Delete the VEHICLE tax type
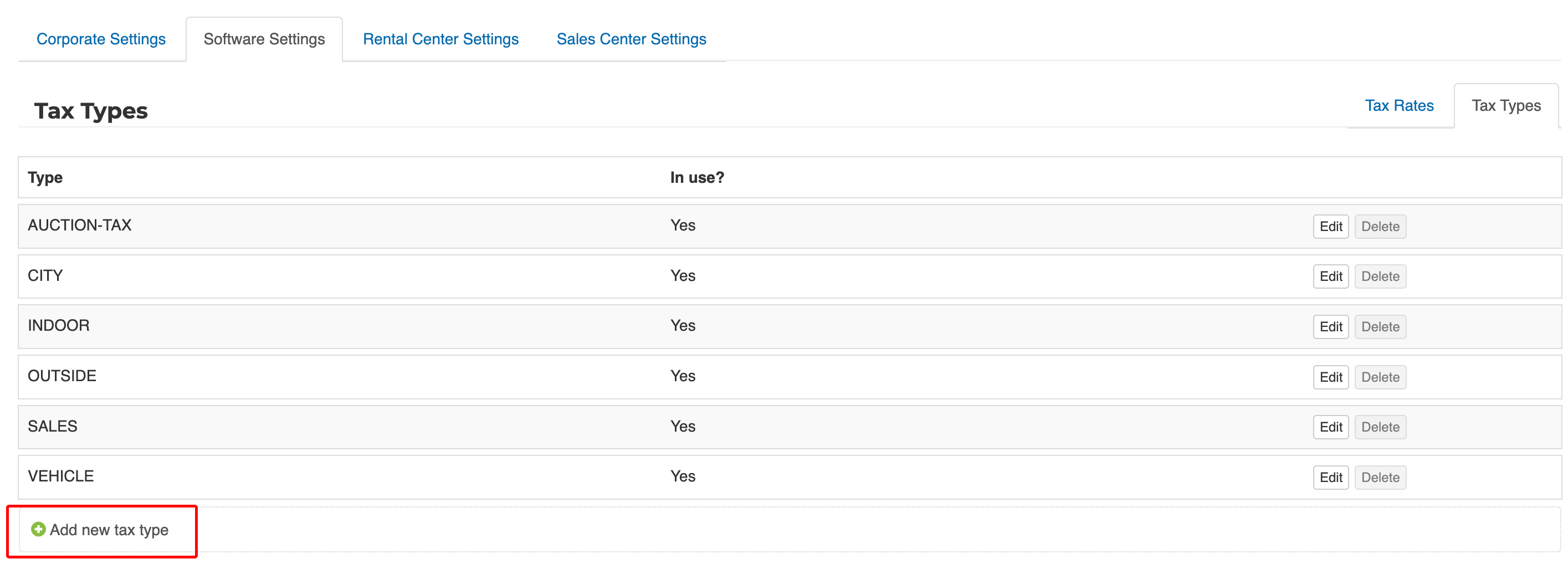Image resolution: width=1568 pixels, height=564 pixels. [1380, 478]
